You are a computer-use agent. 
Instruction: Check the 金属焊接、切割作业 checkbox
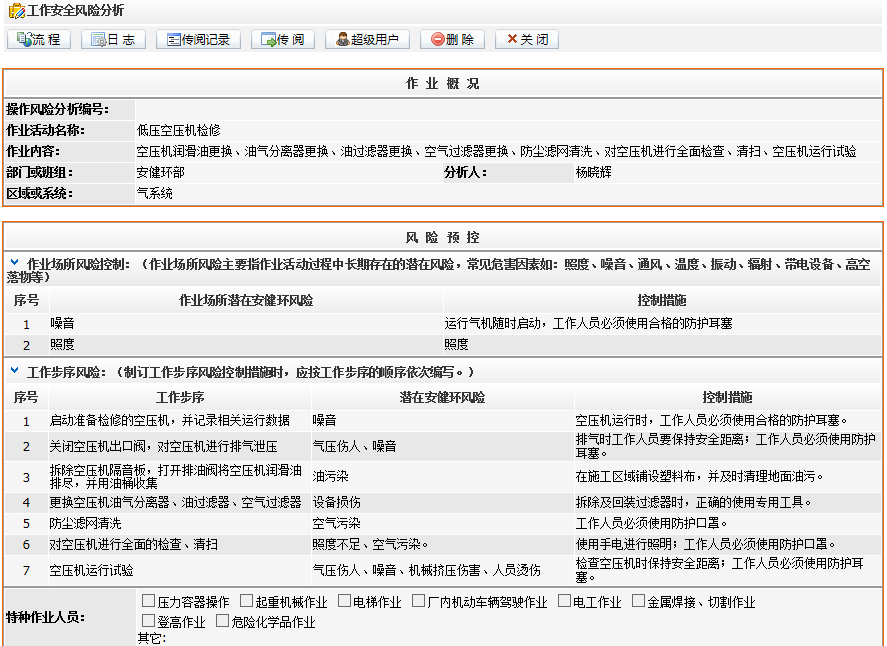tap(638, 602)
